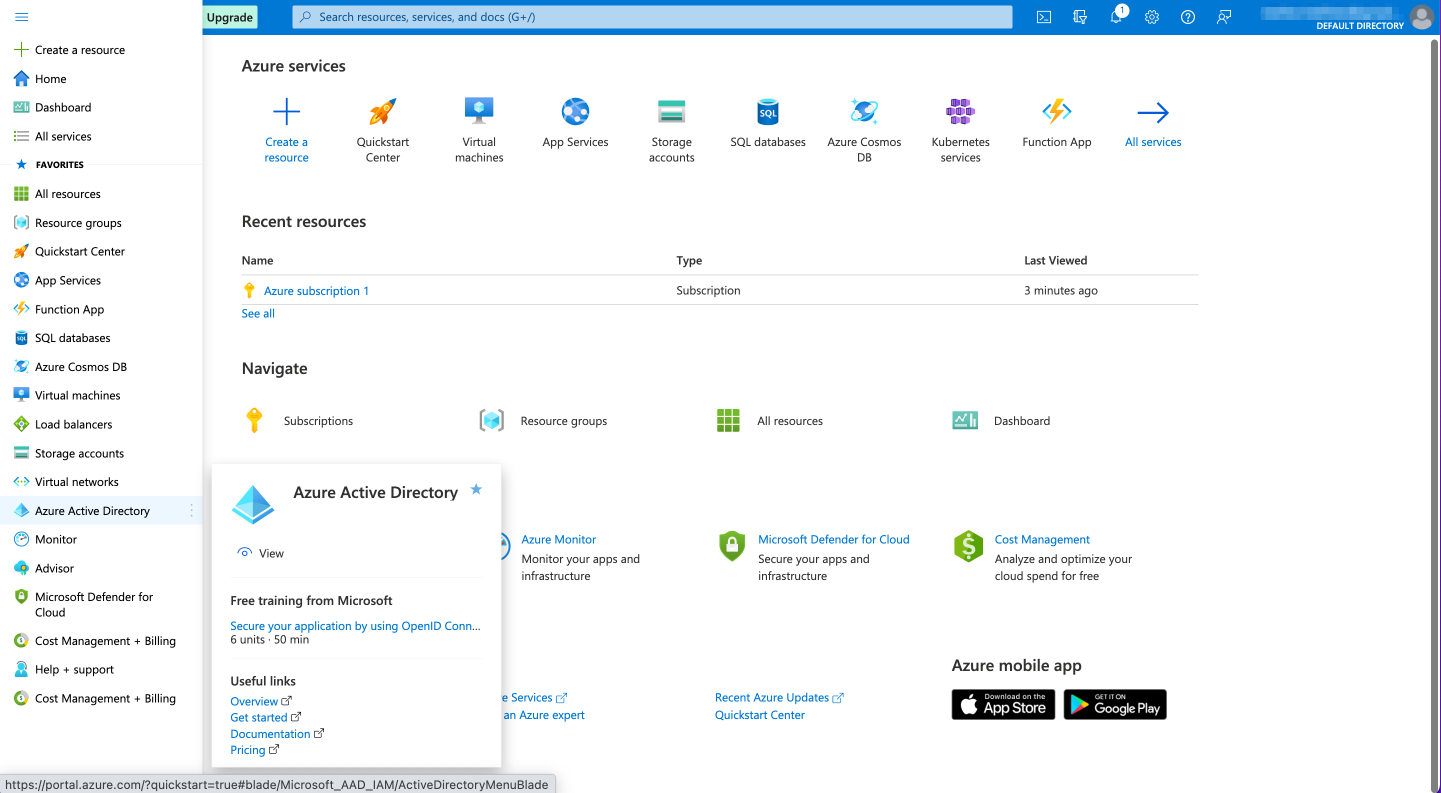Click the Storage accounts service icon
Viewport: 1441px width, 793px height.
click(671, 112)
